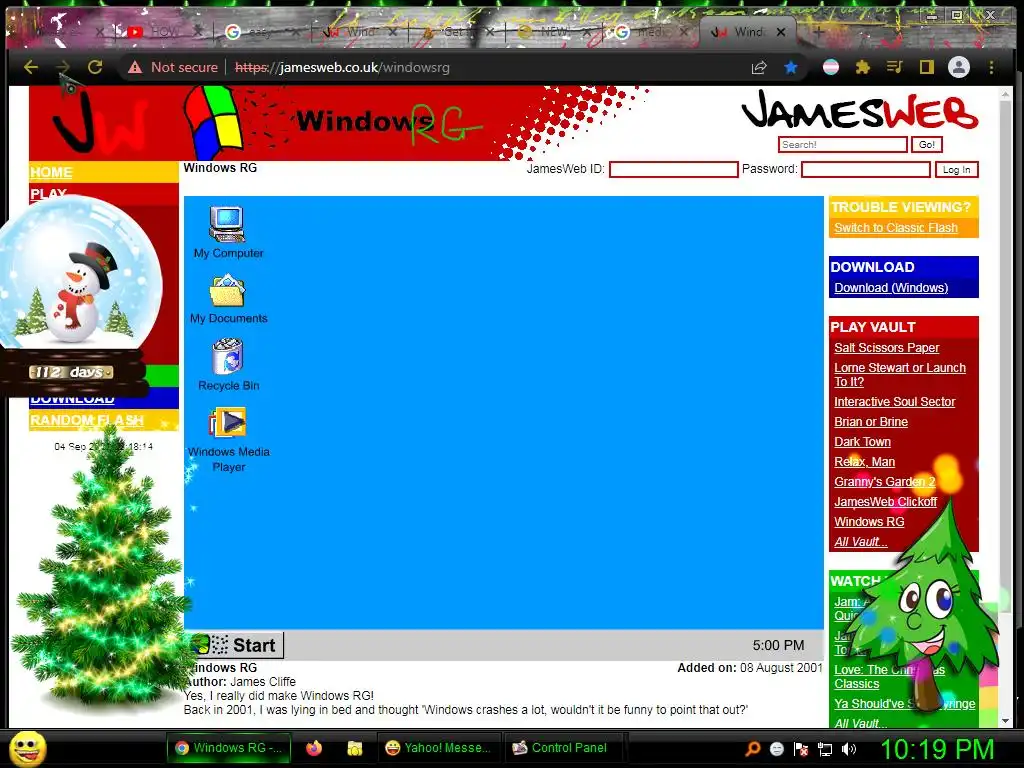
Task: Click the round pink-blue extension icon
Action: pos(831,67)
